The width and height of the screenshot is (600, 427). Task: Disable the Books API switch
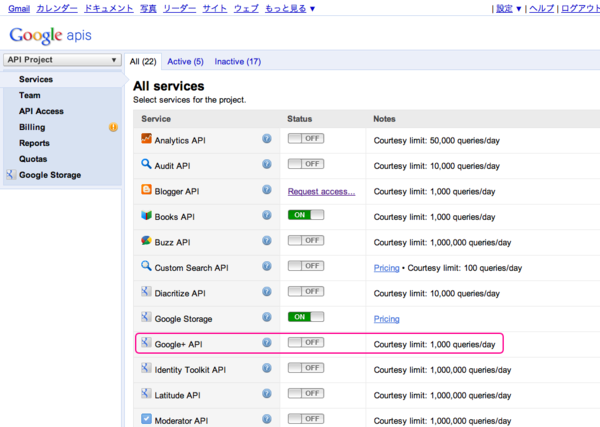coord(306,215)
